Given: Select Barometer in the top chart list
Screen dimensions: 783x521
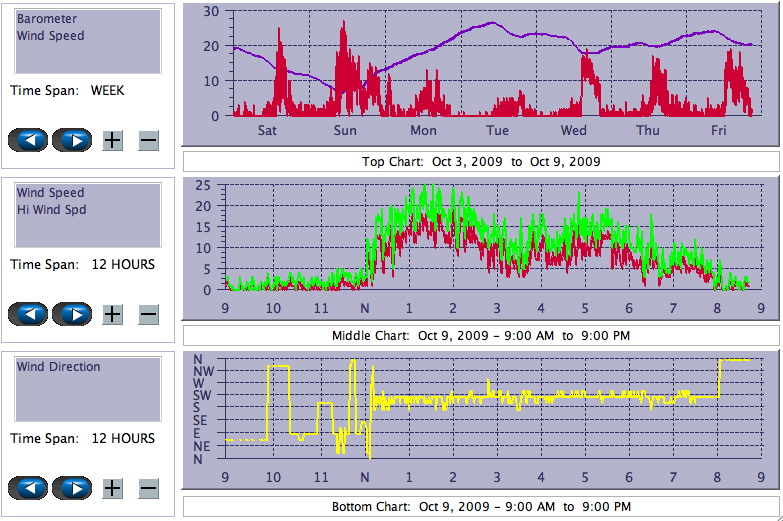Looking at the screenshot, I should pos(47,19).
